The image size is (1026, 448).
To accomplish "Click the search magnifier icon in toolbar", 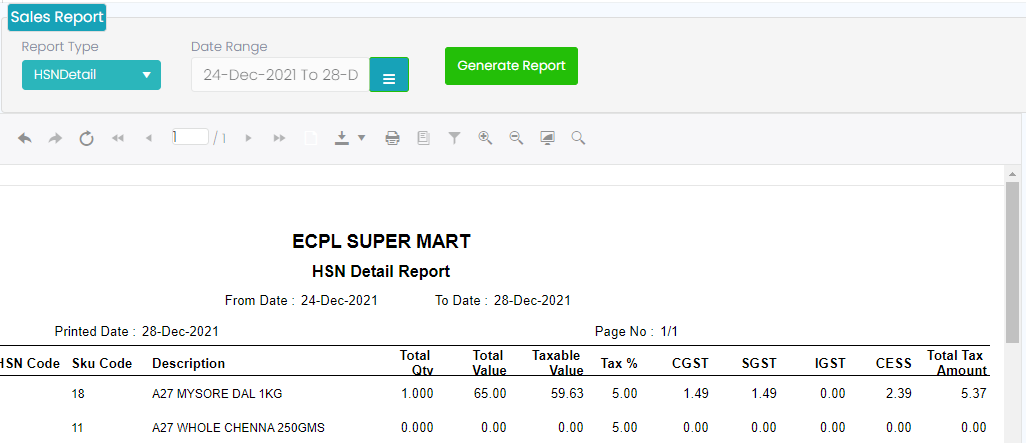I will (x=578, y=138).
